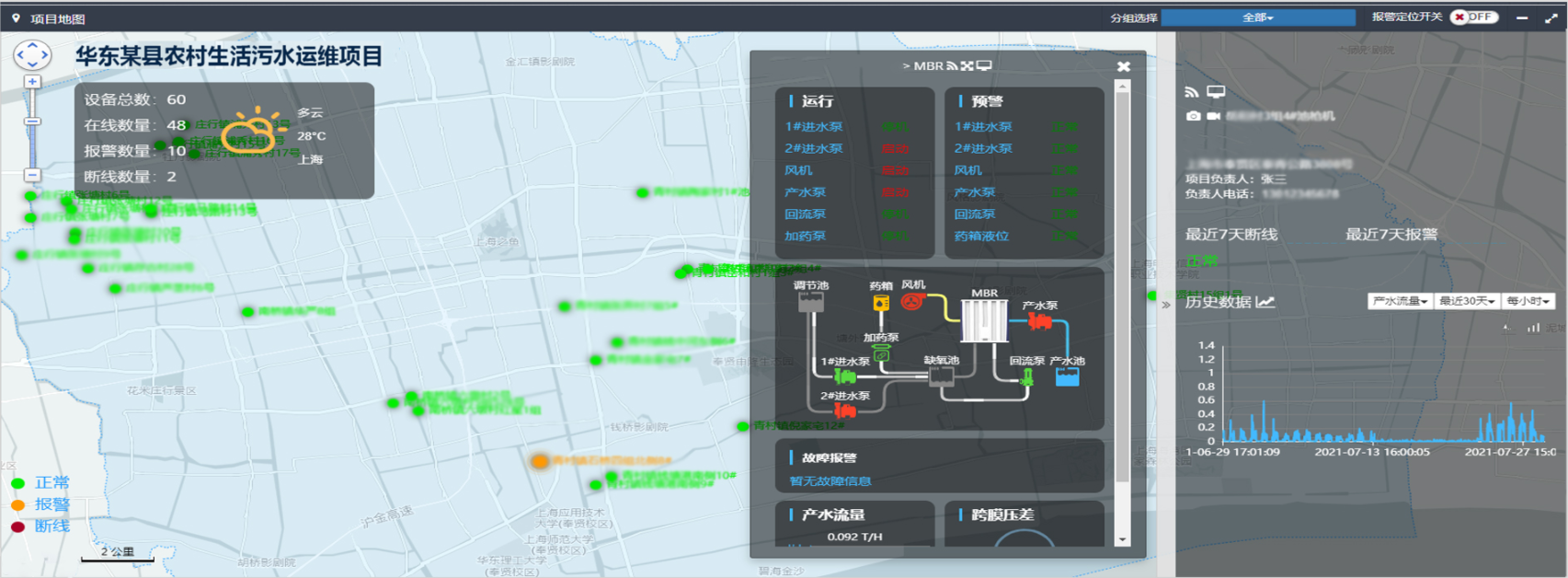Image resolution: width=1568 pixels, height=578 pixels.
Task: Click the bar chart type icon
Action: (1533, 328)
